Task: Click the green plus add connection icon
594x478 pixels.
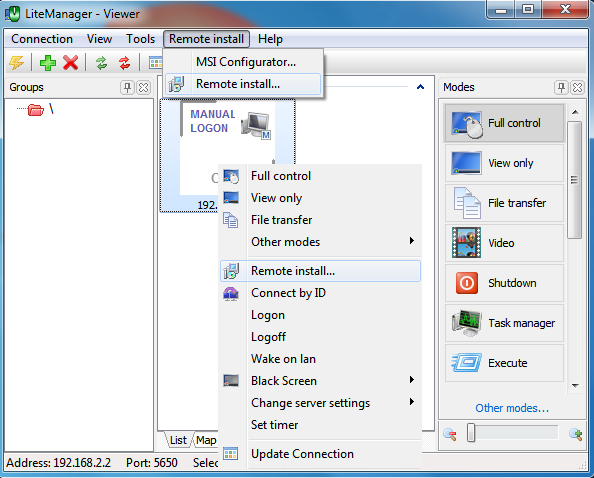Action: coord(48,62)
